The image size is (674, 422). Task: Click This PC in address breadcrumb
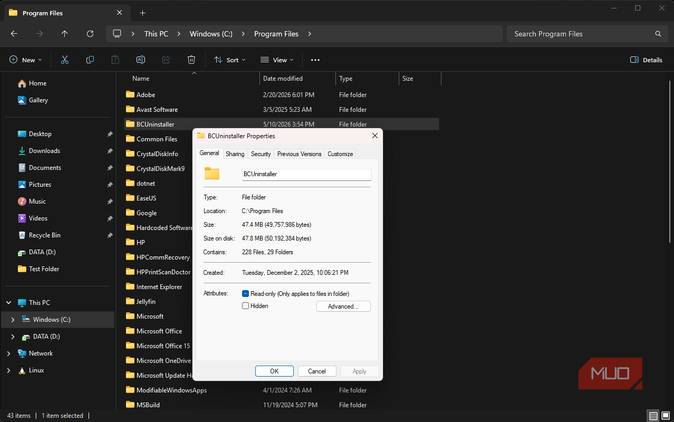(x=156, y=34)
